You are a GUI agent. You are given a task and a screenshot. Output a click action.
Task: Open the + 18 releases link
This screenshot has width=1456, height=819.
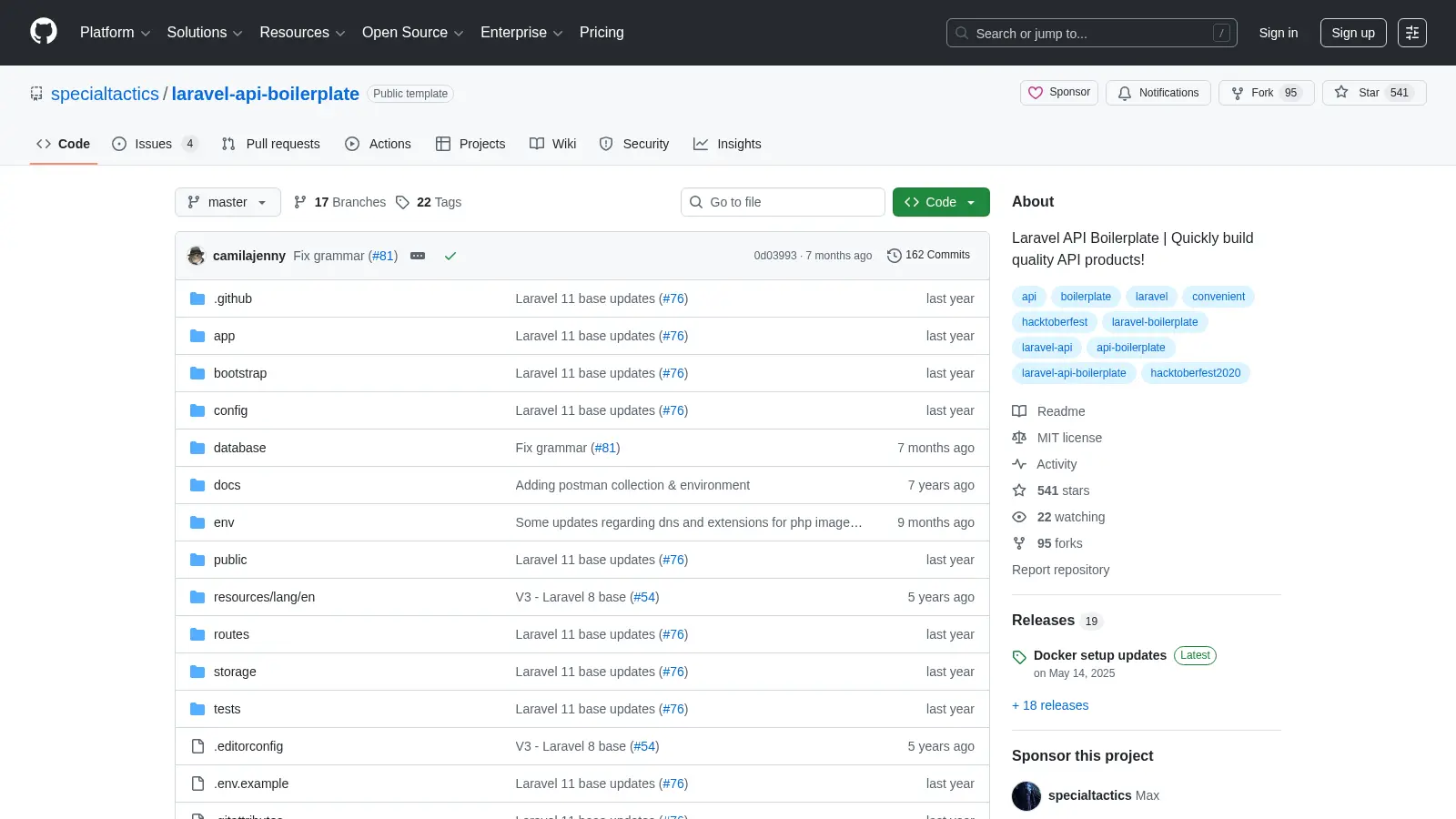tap(1050, 705)
